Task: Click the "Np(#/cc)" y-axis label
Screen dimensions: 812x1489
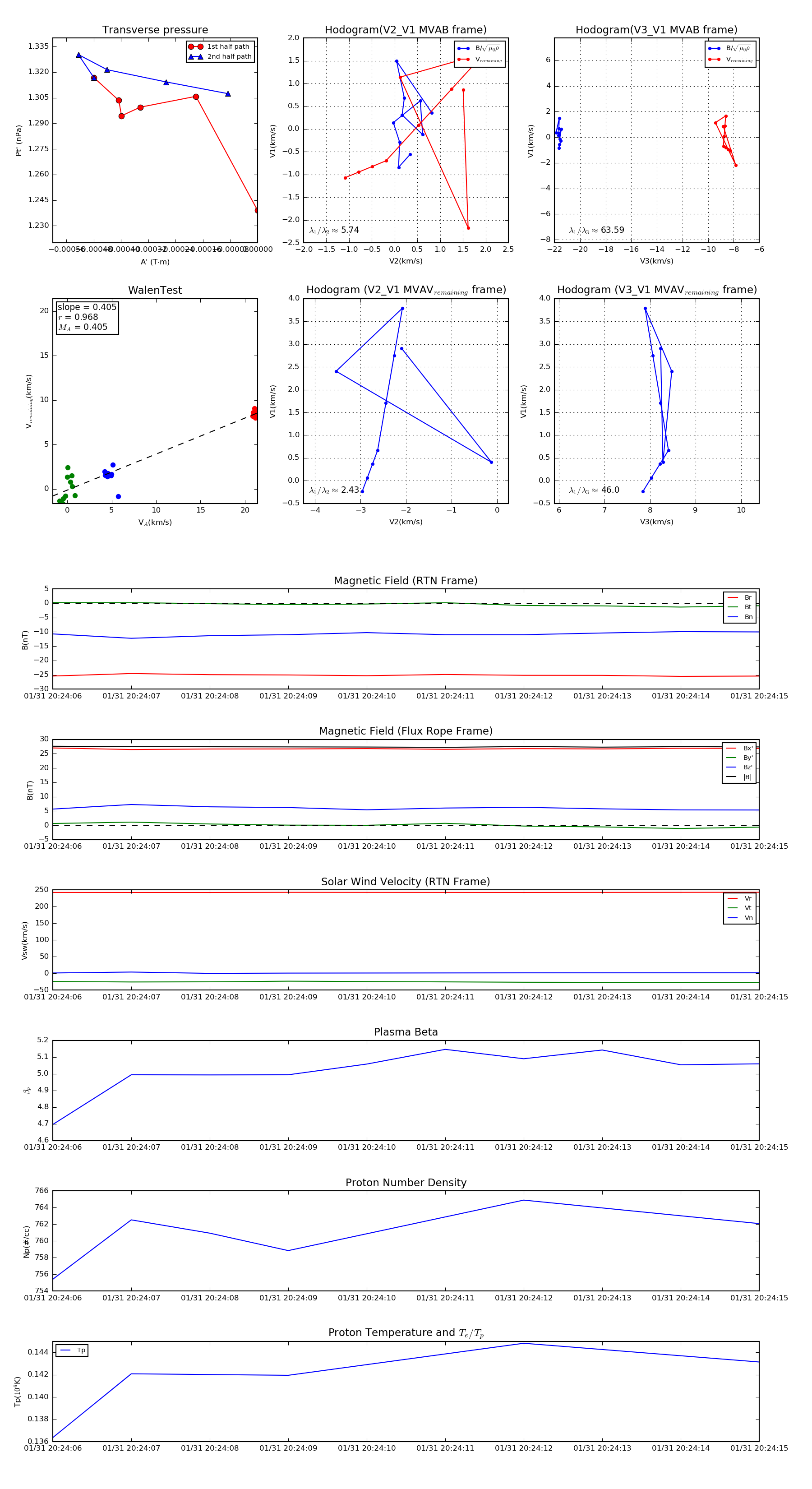Action: coord(26,1242)
